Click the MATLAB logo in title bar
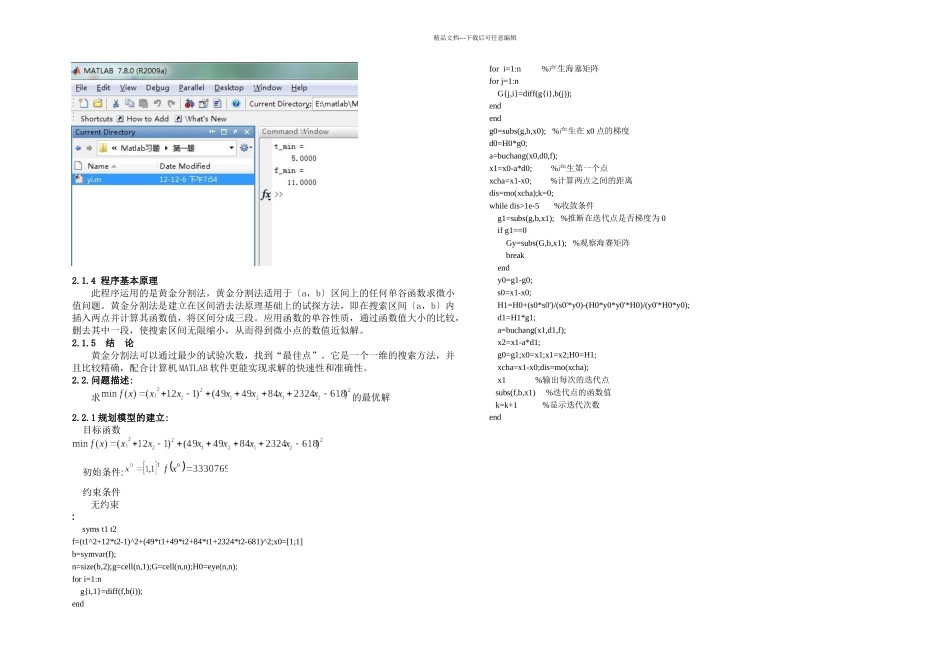Viewport: 950px width, 672px height. click(76, 71)
